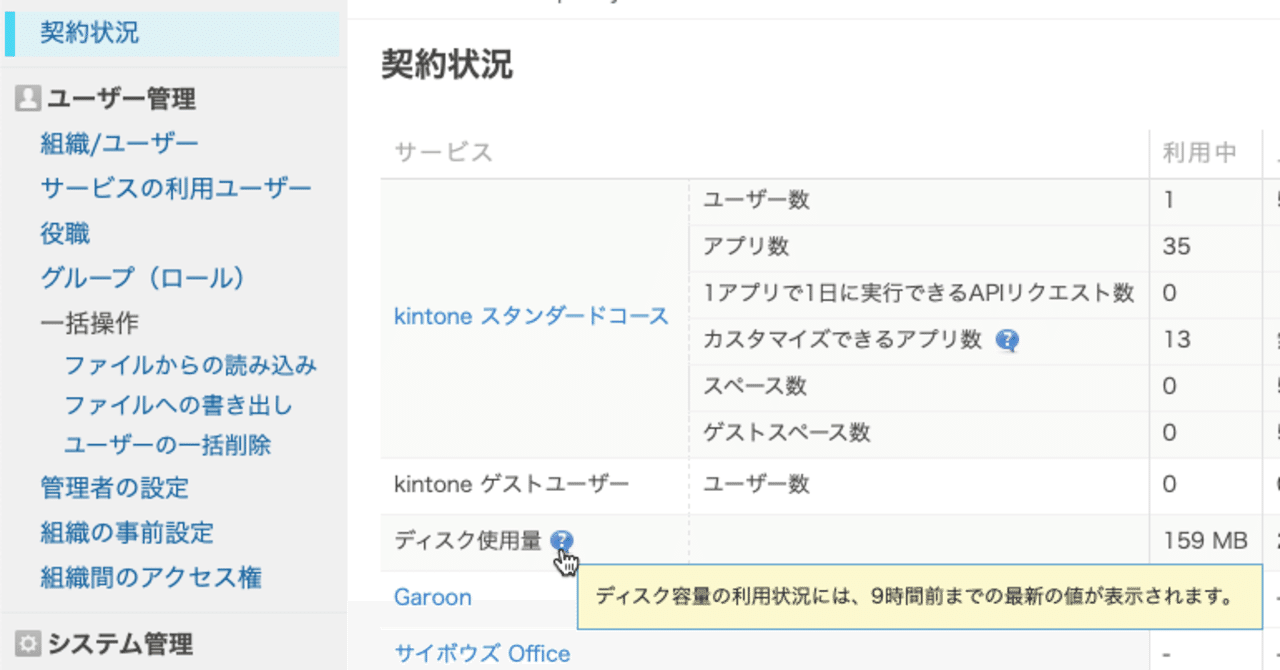Open the サイボウズ Office service link
This screenshot has width=1280, height=670.
point(485,653)
